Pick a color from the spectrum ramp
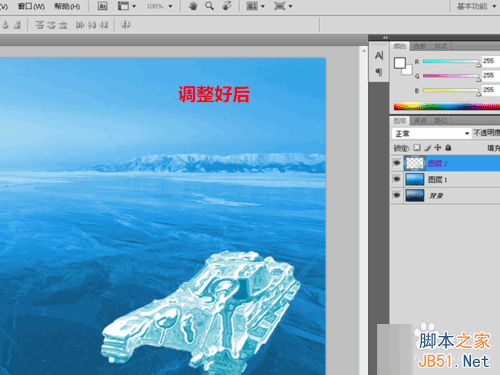This screenshot has height=375, width=500. (447, 106)
